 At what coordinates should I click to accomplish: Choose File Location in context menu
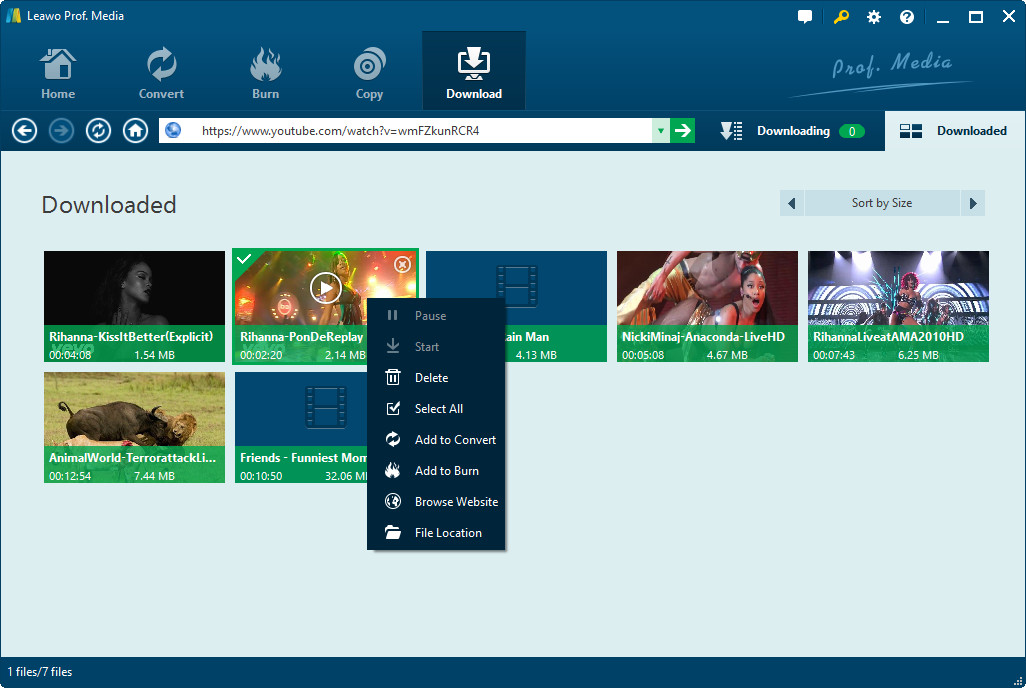436,533
